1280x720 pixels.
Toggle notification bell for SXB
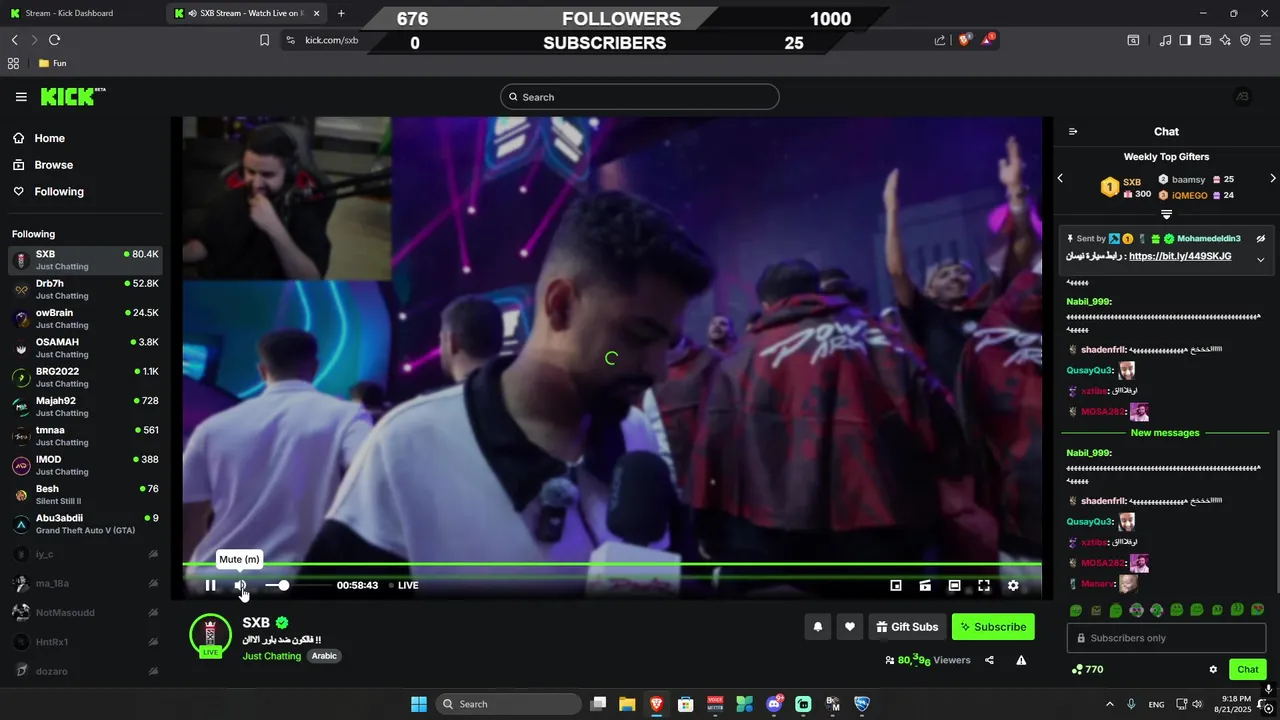[817, 627]
